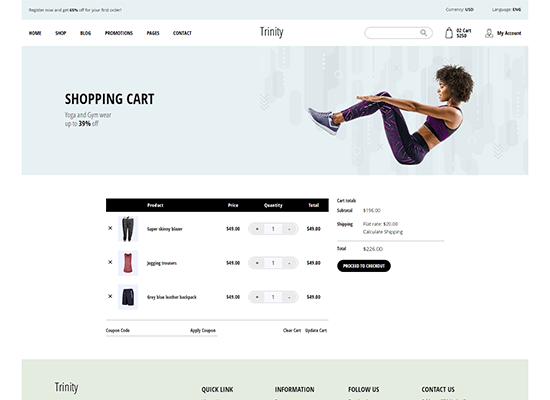Screen dimensions: 550x400
Task: Increase quantity of Grey blue leather backpack
Action: tap(257, 297)
